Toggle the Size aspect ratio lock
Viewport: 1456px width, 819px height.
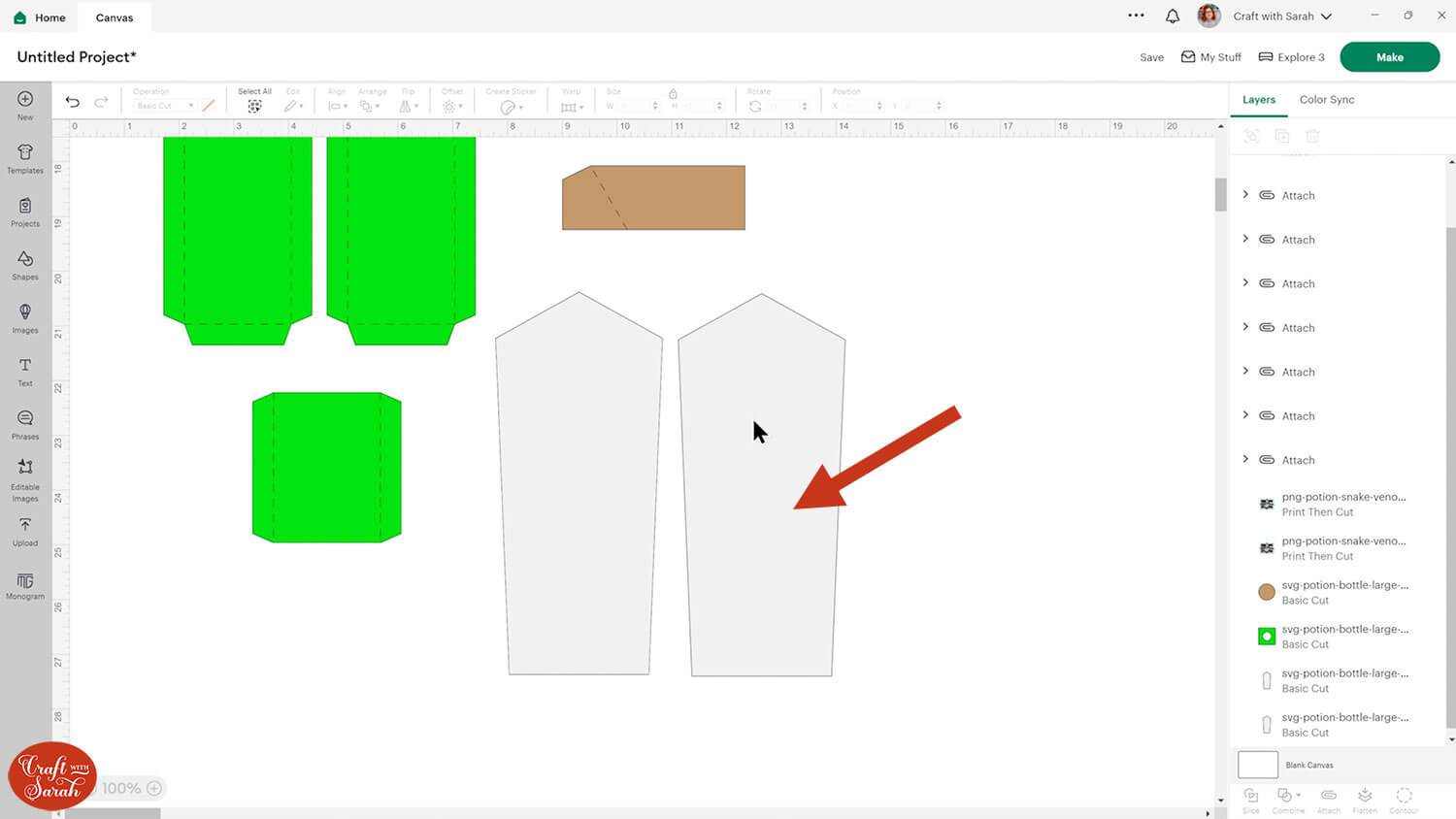[x=673, y=93]
